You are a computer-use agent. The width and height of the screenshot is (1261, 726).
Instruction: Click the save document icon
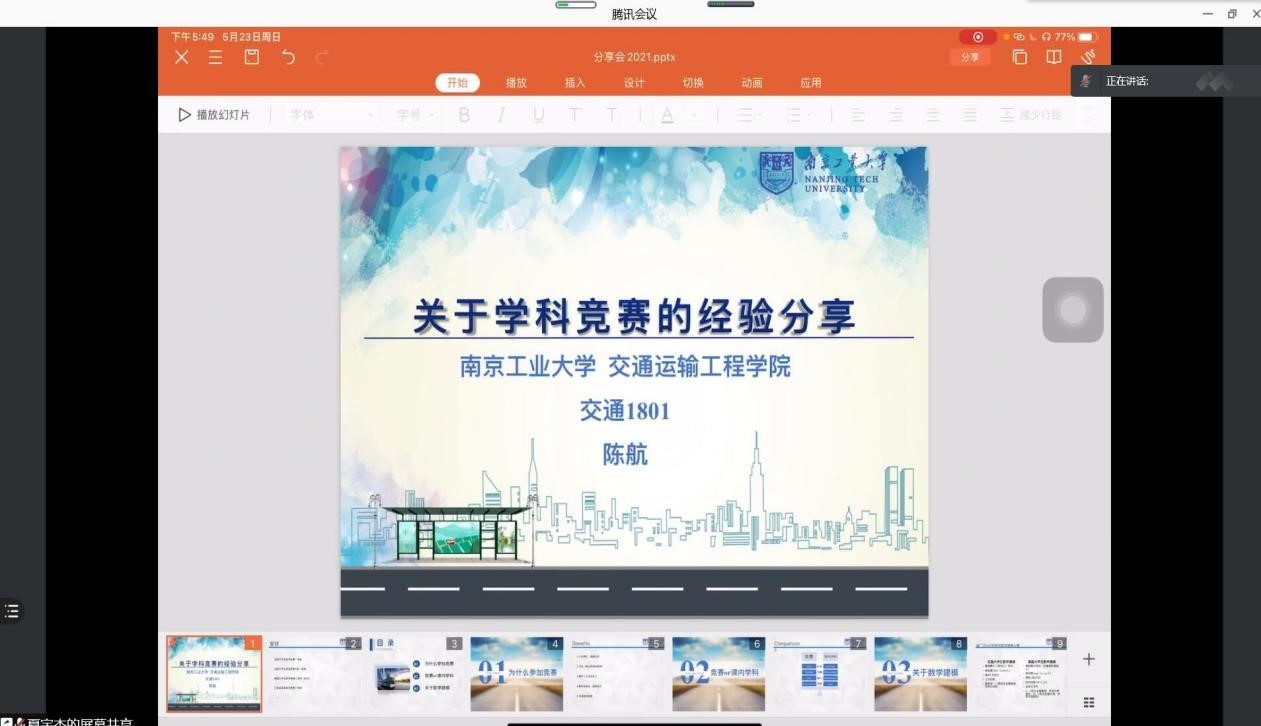point(252,58)
